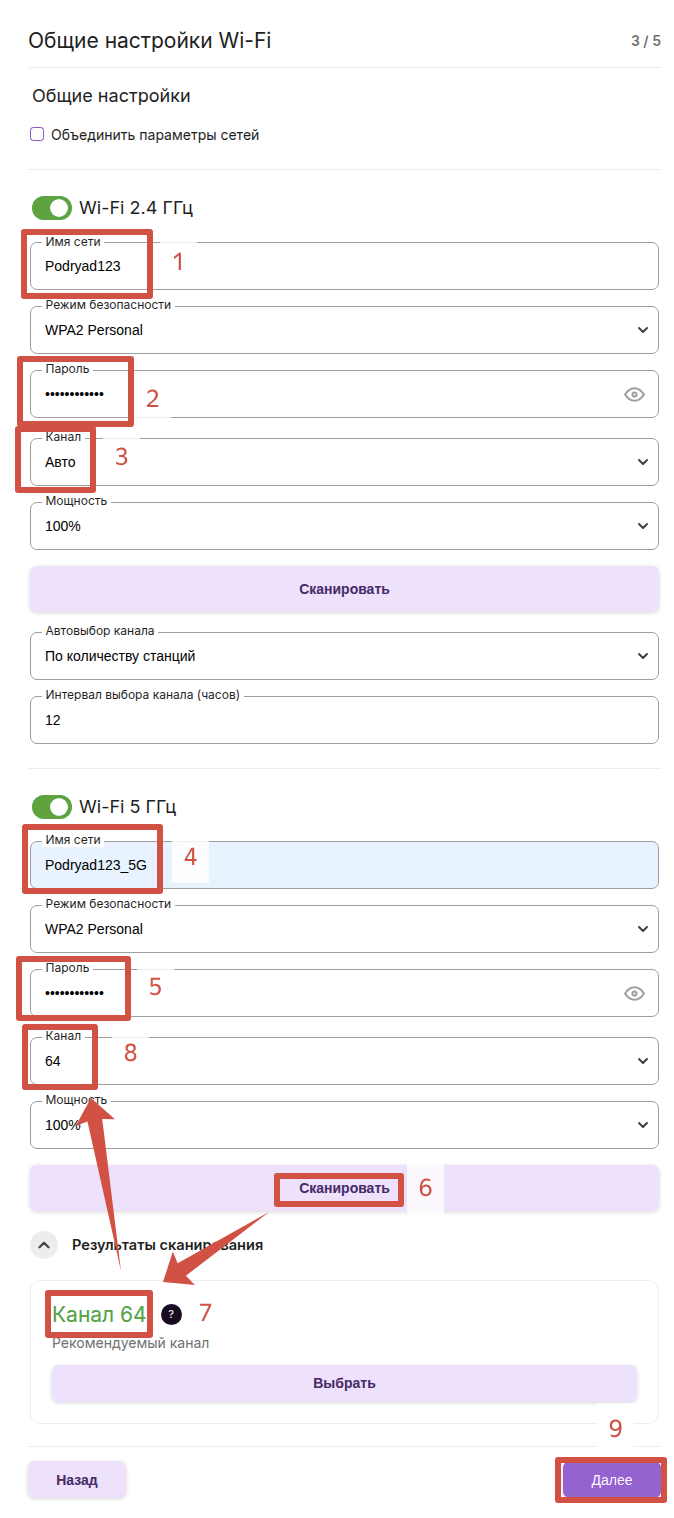The height and width of the screenshot is (1518, 674).
Task: Click the Интервал выбора канала field
Action: [x=344, y=720]
